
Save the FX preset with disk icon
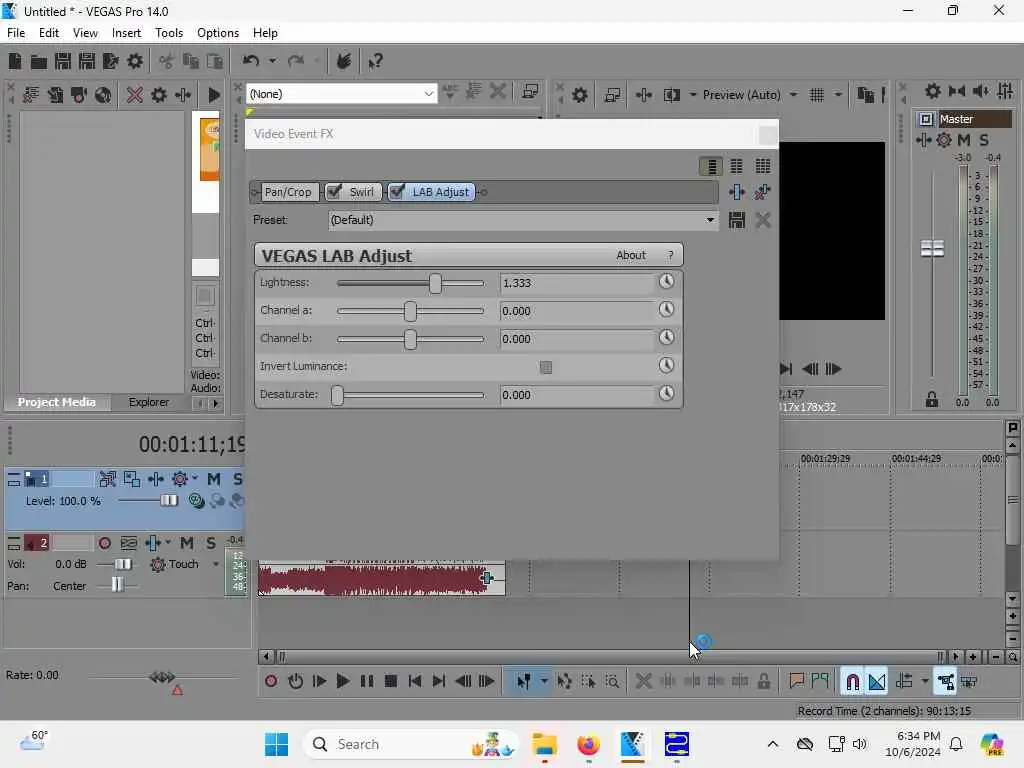click(x=737, y=220)
